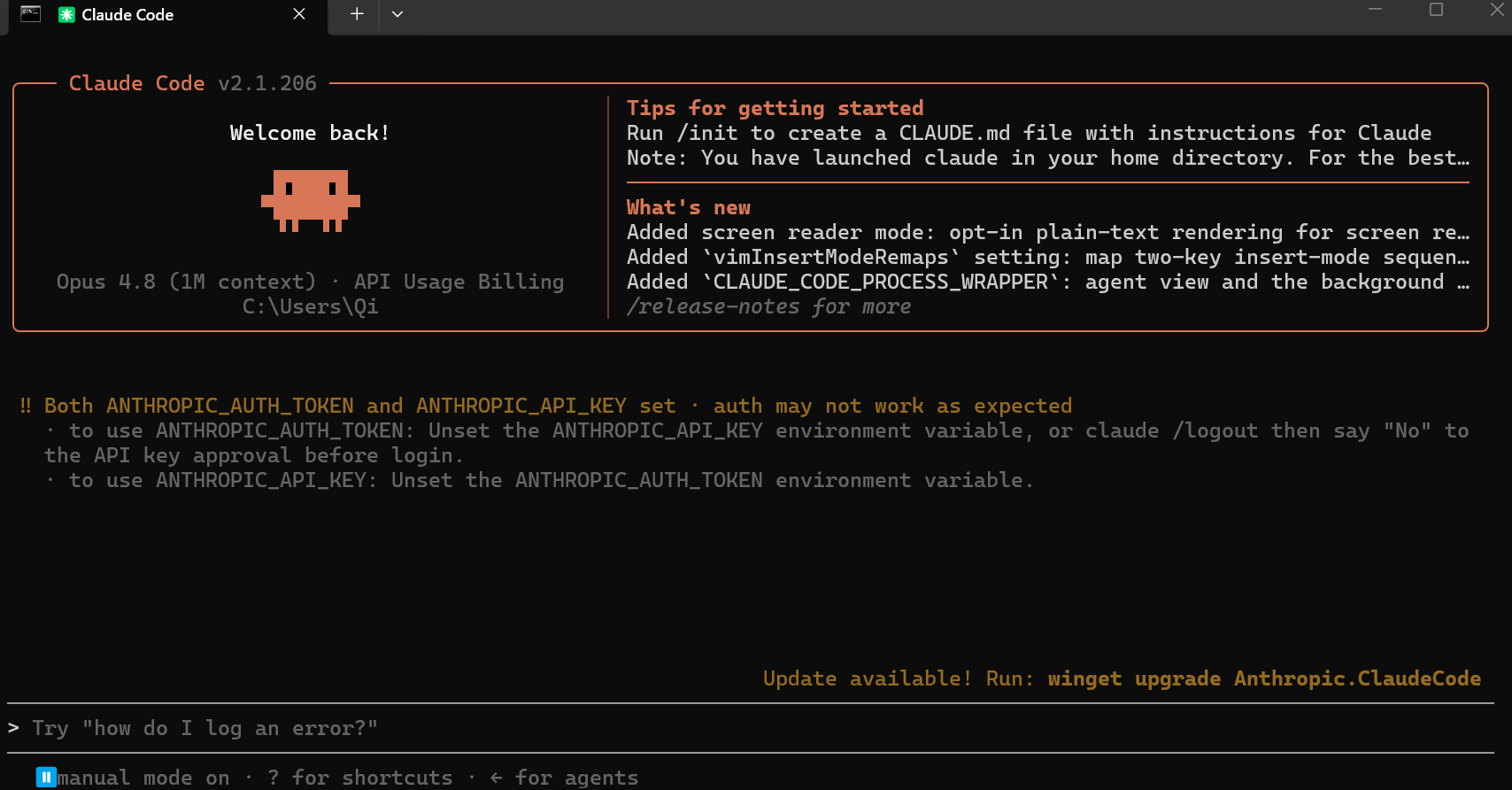This screenshot has width=1512, height=790.
Task: Click "Update available! Run:" notice
Action: (x=898, y=678)
